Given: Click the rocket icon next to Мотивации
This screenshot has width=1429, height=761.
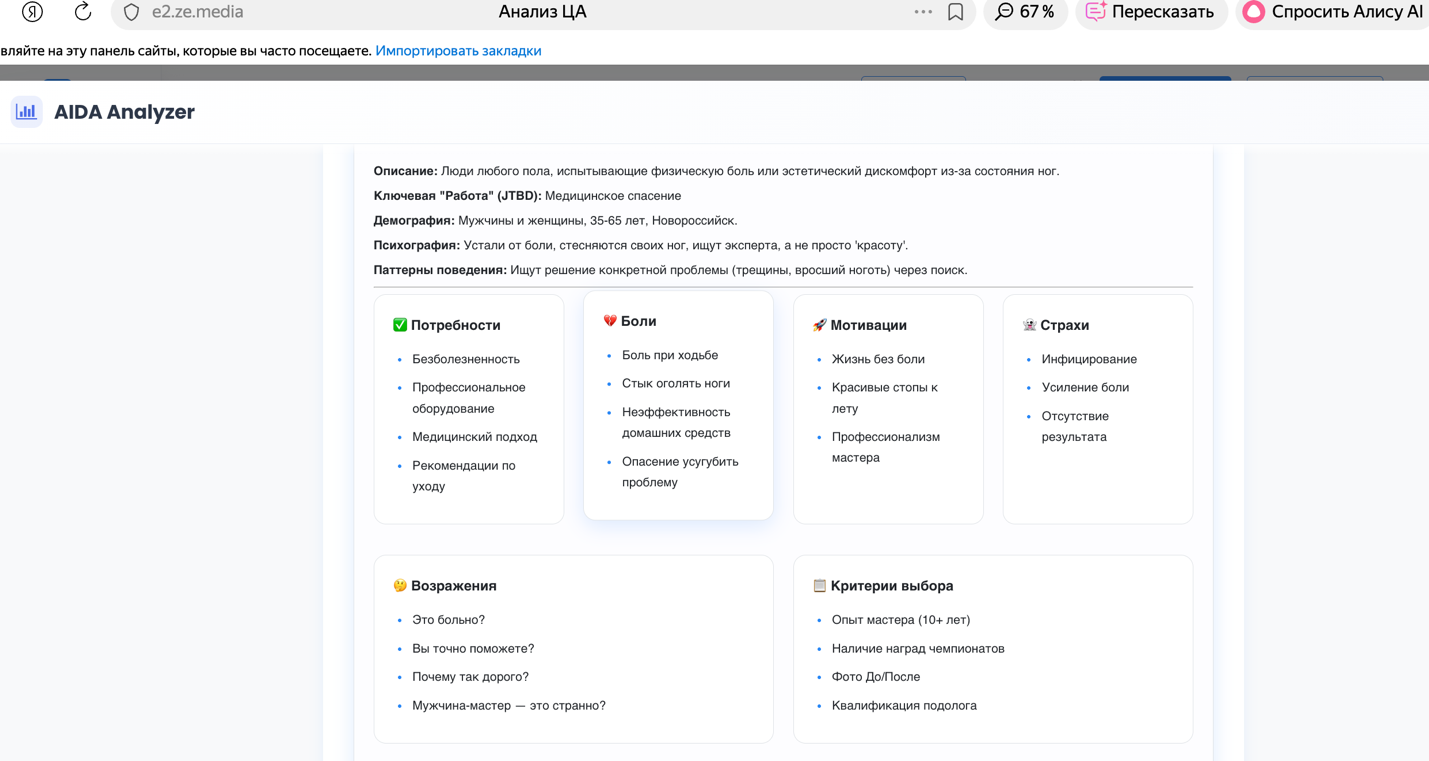Looking at the screenshot, I should tap(820, 325).
